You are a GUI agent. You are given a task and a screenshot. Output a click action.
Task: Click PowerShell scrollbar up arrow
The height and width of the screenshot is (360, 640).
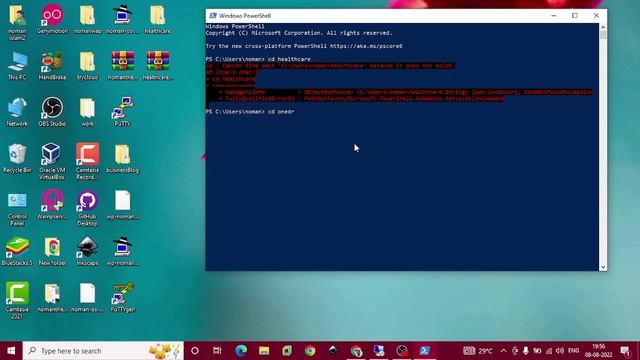click(603, 27)
